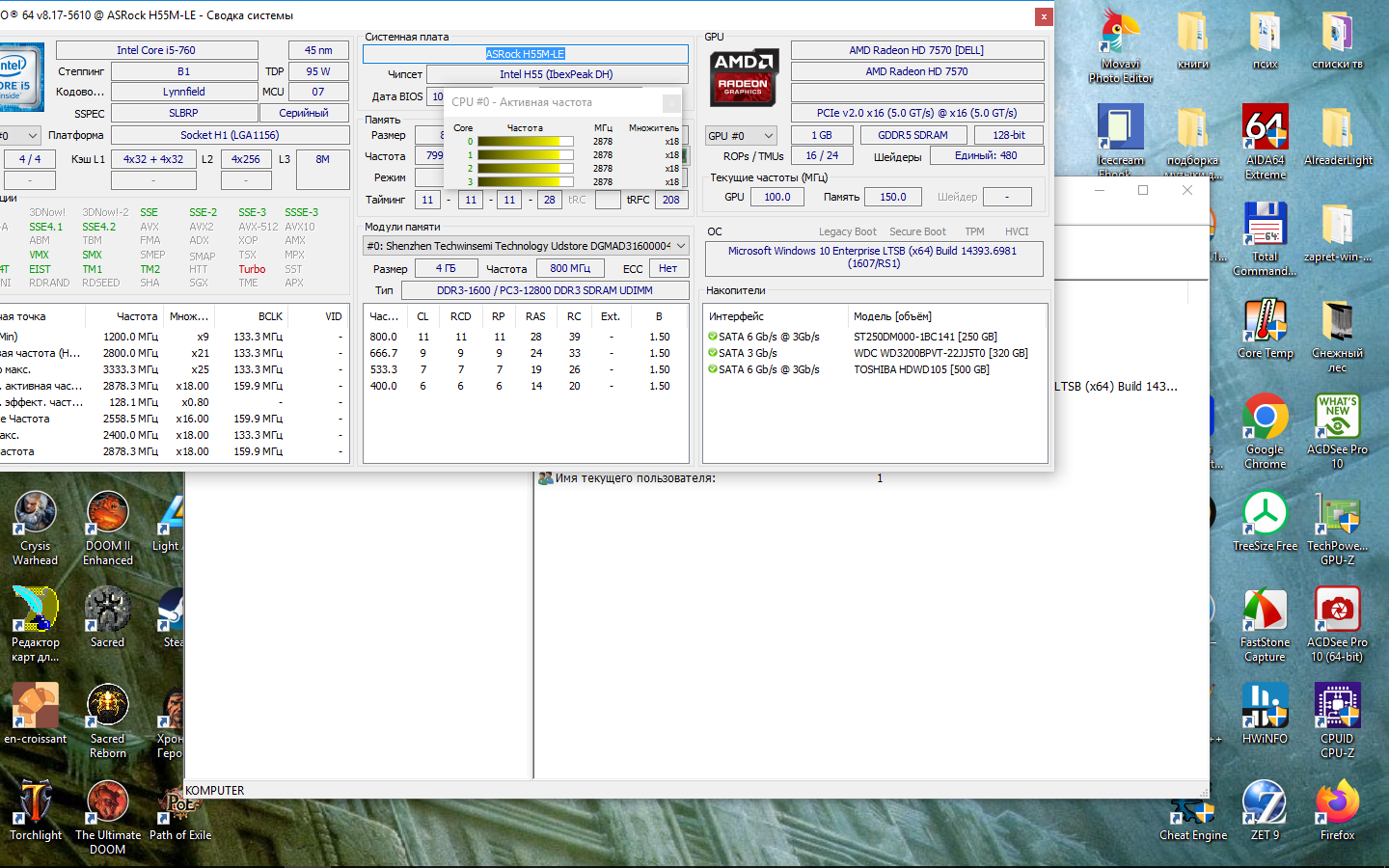Click the Intel Core i5 logo badge
The width and height of the screenshot is (1389, 868).
(x=19, y=77)
